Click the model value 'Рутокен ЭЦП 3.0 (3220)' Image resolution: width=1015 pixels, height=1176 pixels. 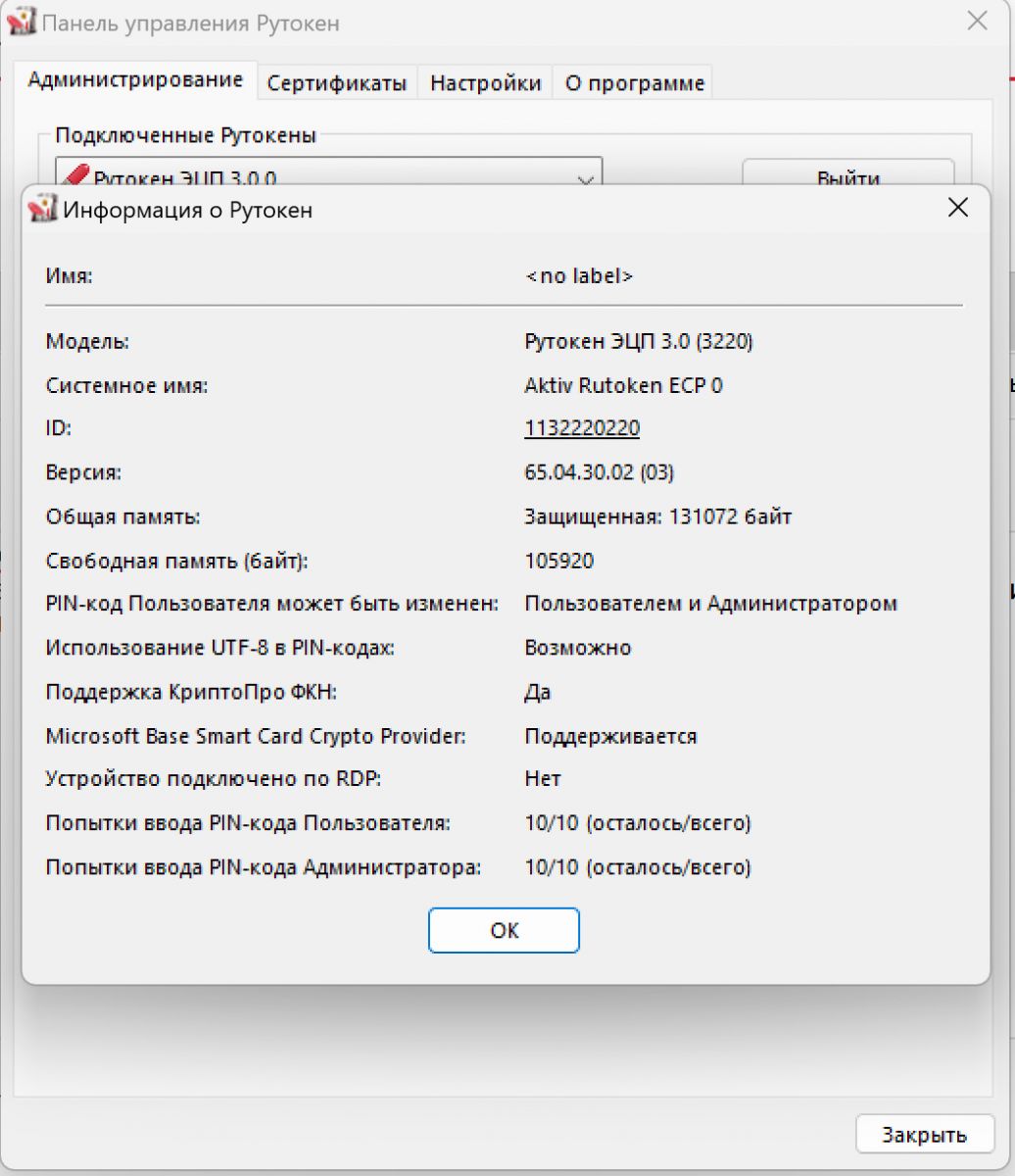point(639,342)
